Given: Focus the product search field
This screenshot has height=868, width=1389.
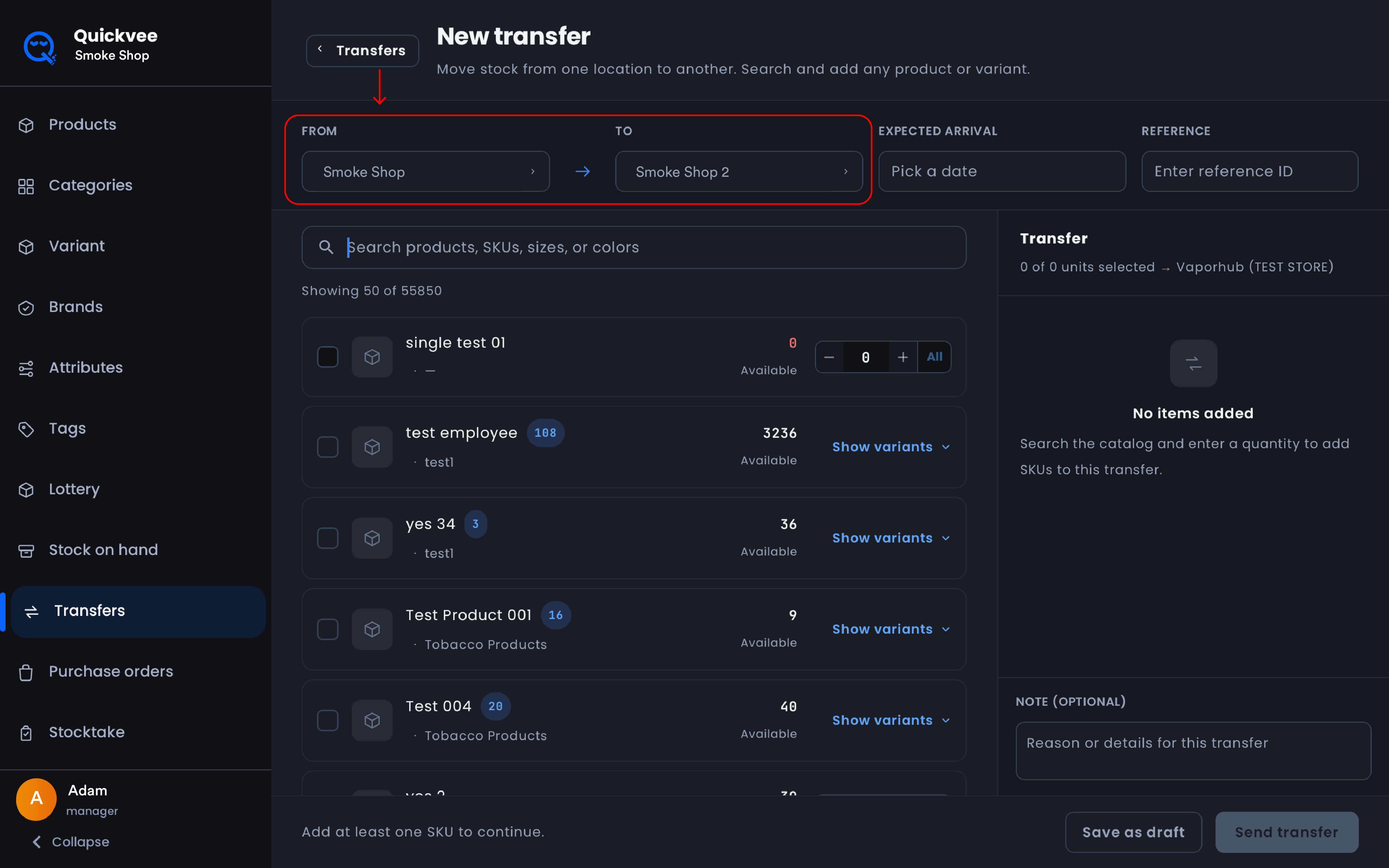Looking at the screenshot, I should (x=634, y=247).
